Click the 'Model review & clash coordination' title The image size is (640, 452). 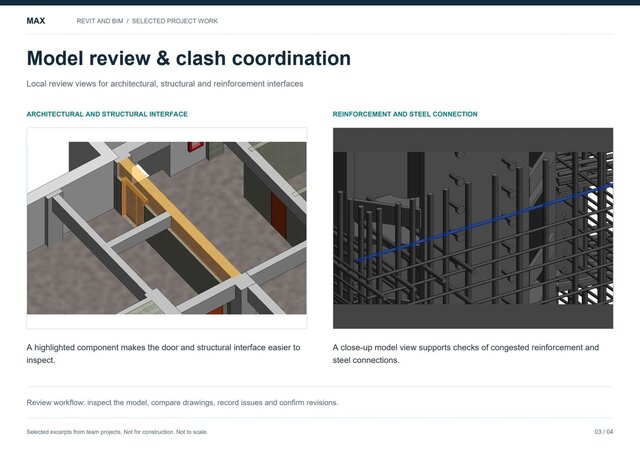189,58
